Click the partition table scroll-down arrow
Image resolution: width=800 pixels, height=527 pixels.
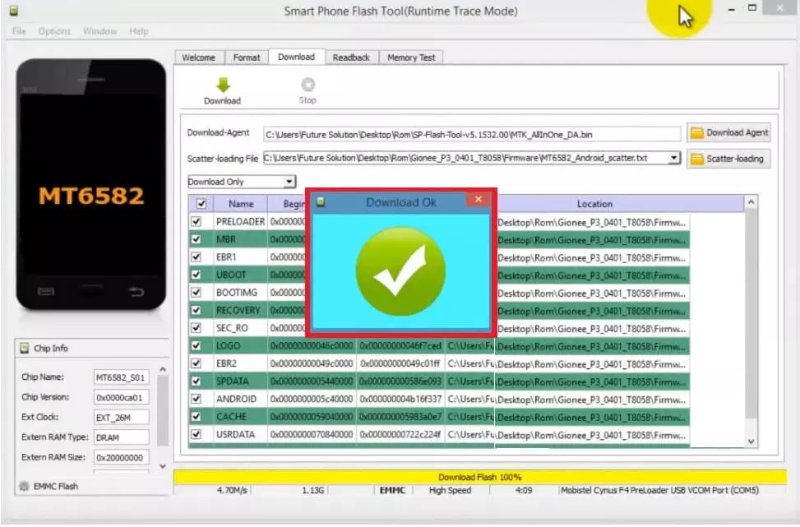[751, 441]
